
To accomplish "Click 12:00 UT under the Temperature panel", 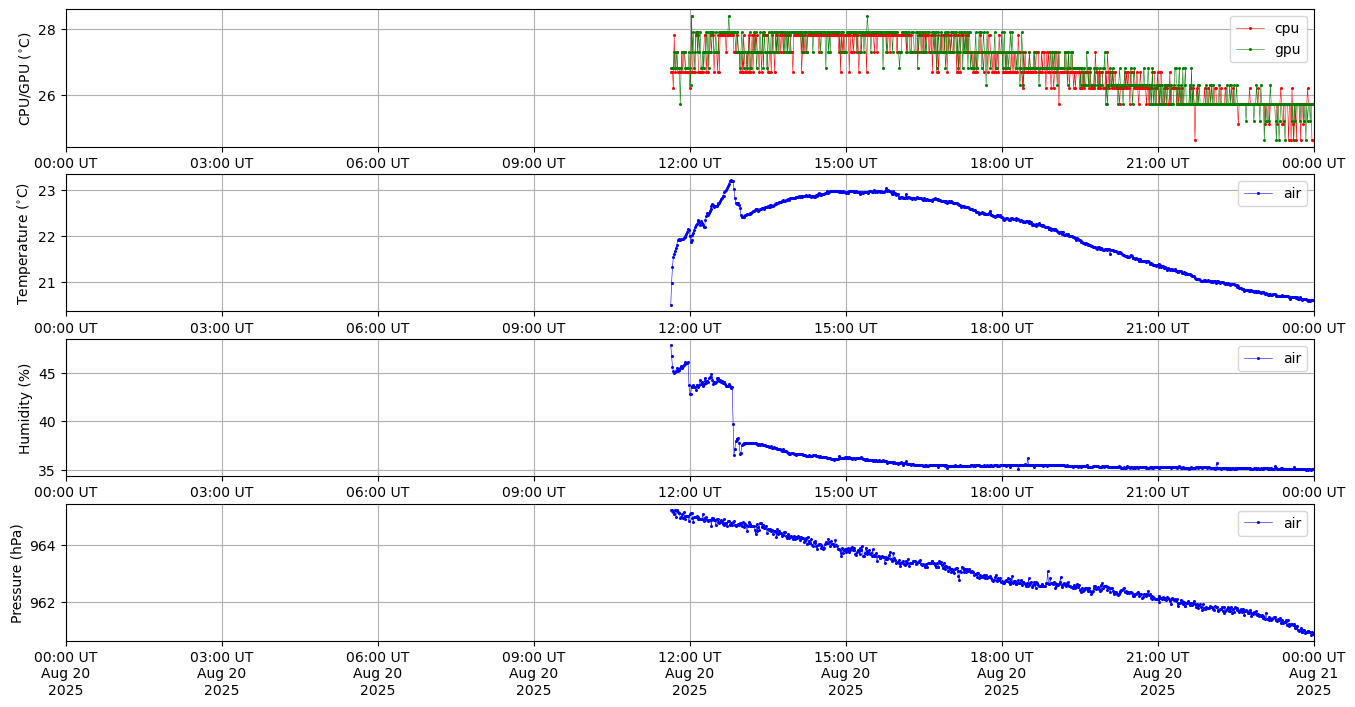I will [690, 328].
